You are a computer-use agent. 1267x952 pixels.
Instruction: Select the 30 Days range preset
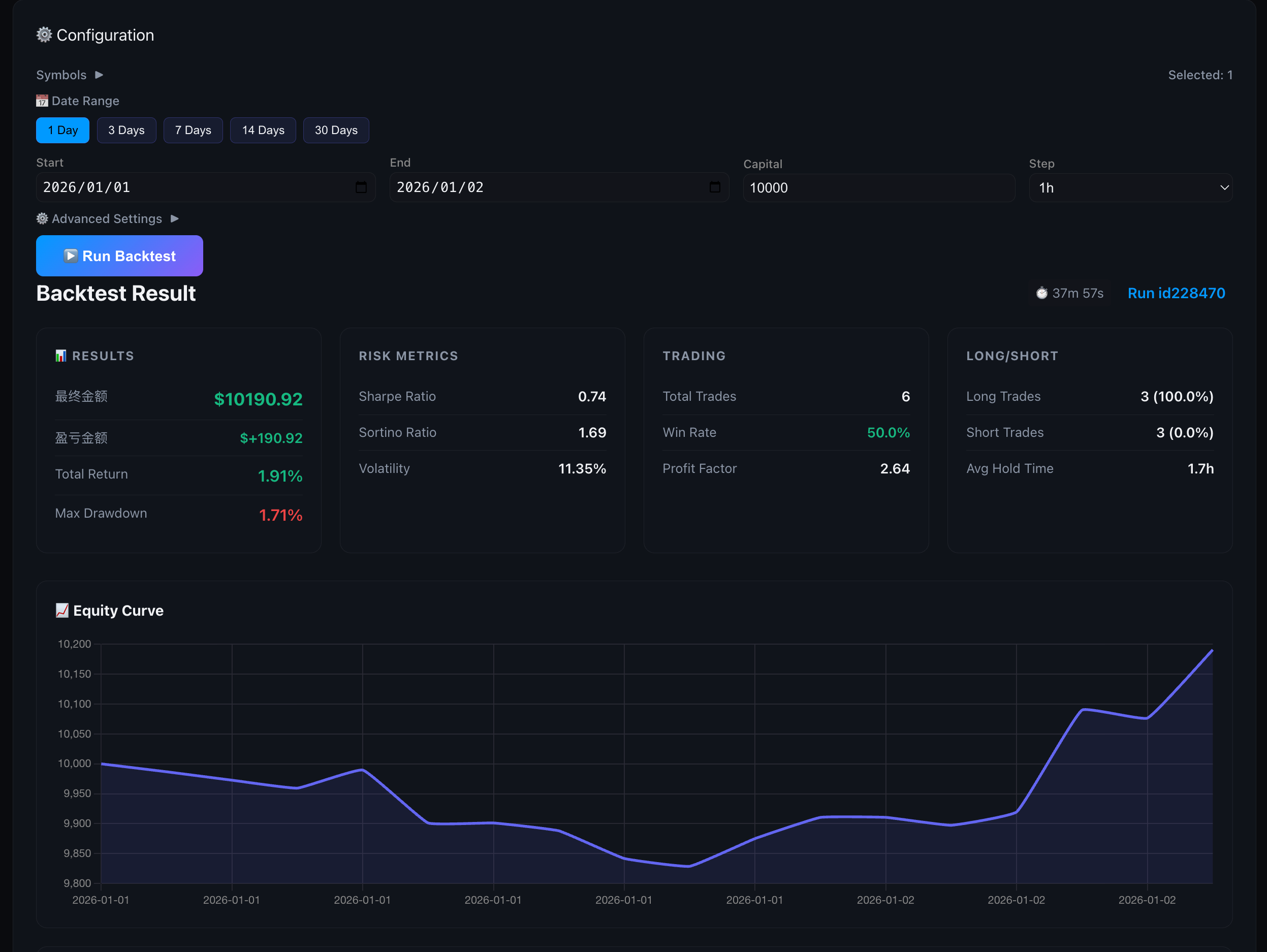[336, 130]
